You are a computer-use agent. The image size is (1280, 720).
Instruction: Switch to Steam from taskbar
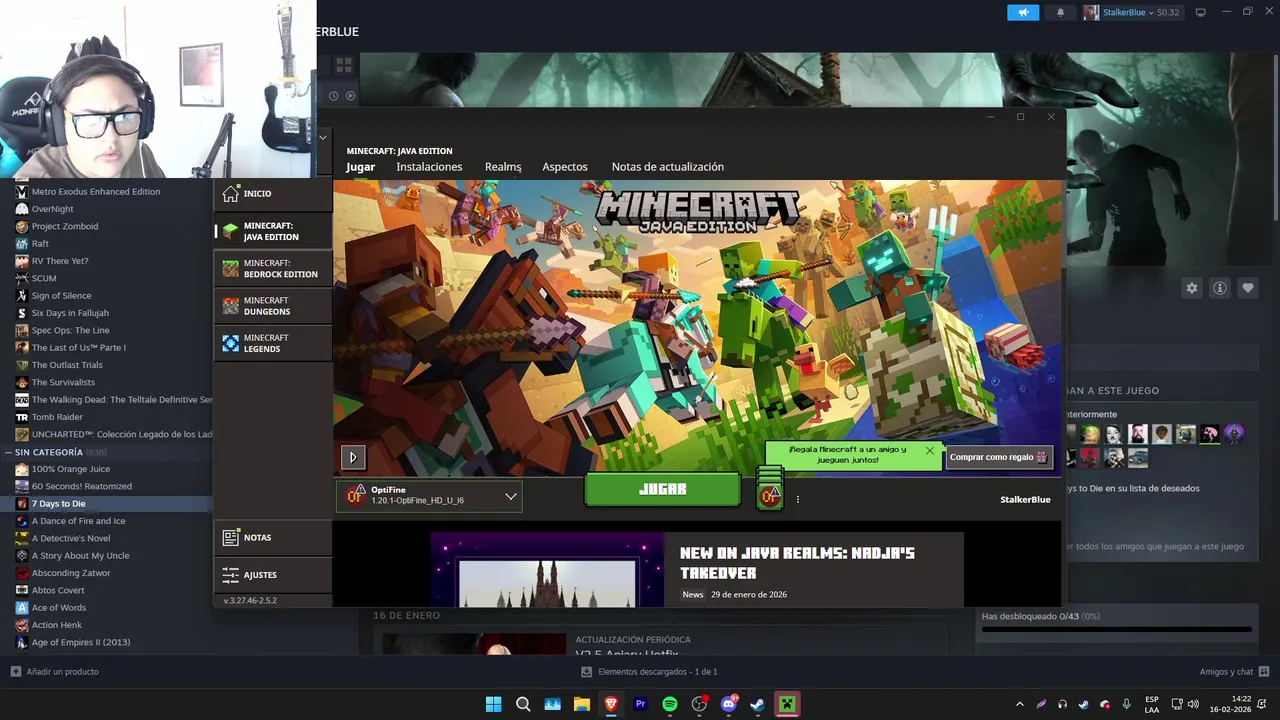(x=758, y=704)
